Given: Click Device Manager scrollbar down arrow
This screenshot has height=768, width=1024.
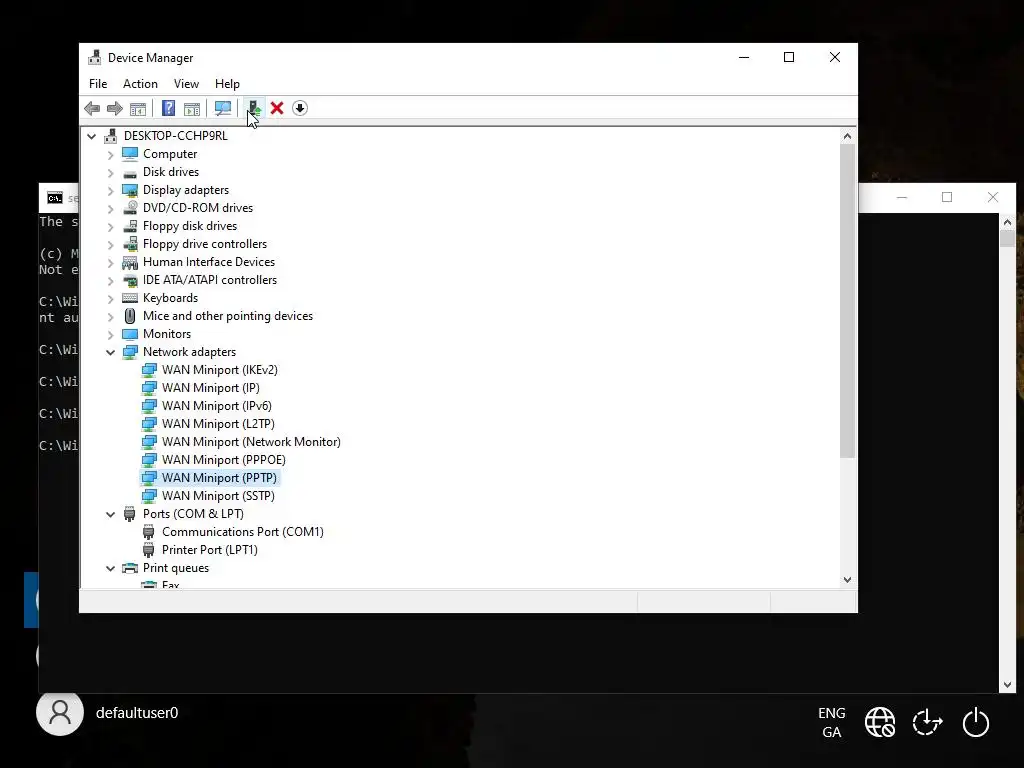Looking at the screenshot, I should point(847,580).
